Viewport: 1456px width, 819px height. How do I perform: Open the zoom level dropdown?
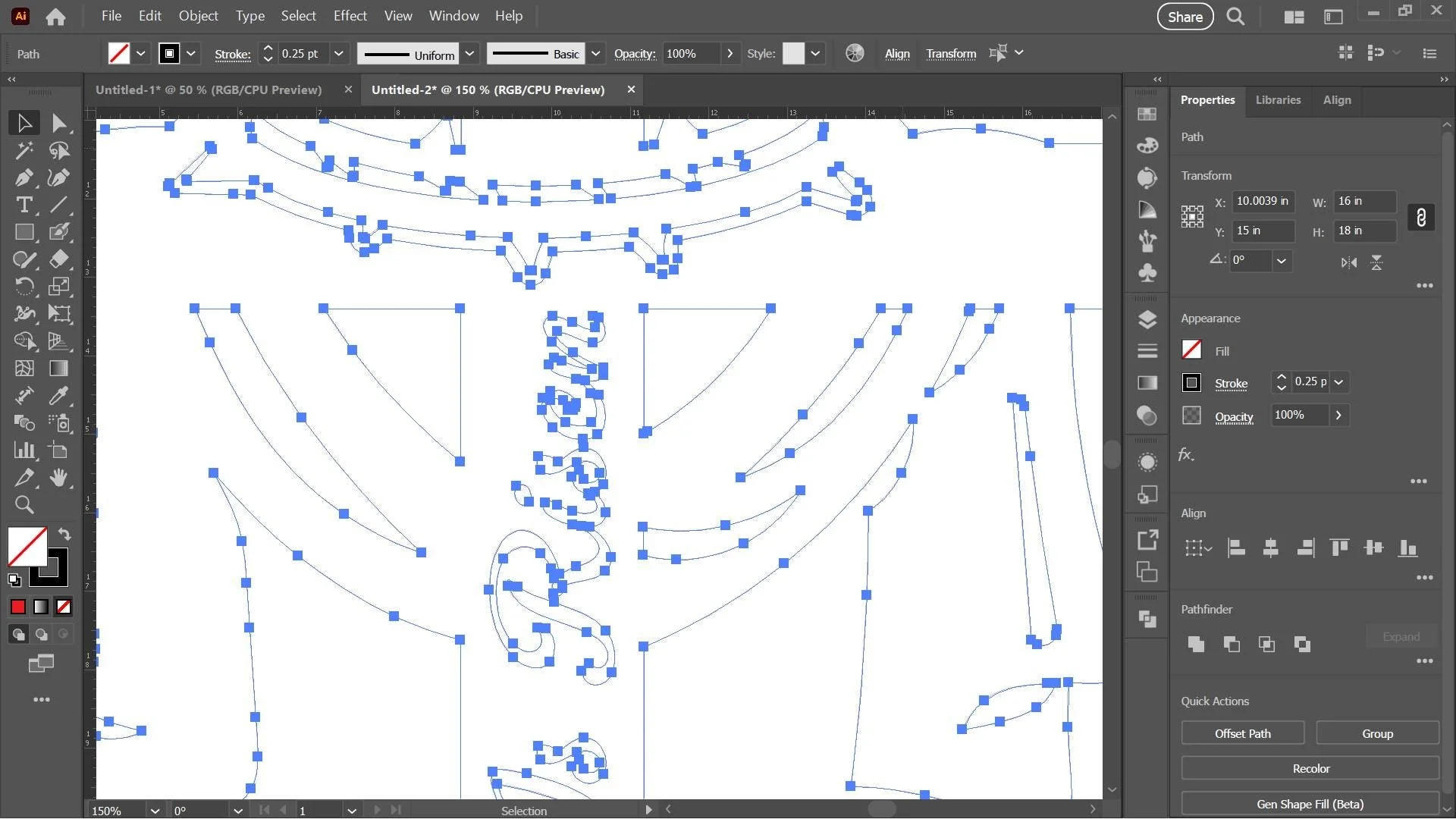point(155,811)
